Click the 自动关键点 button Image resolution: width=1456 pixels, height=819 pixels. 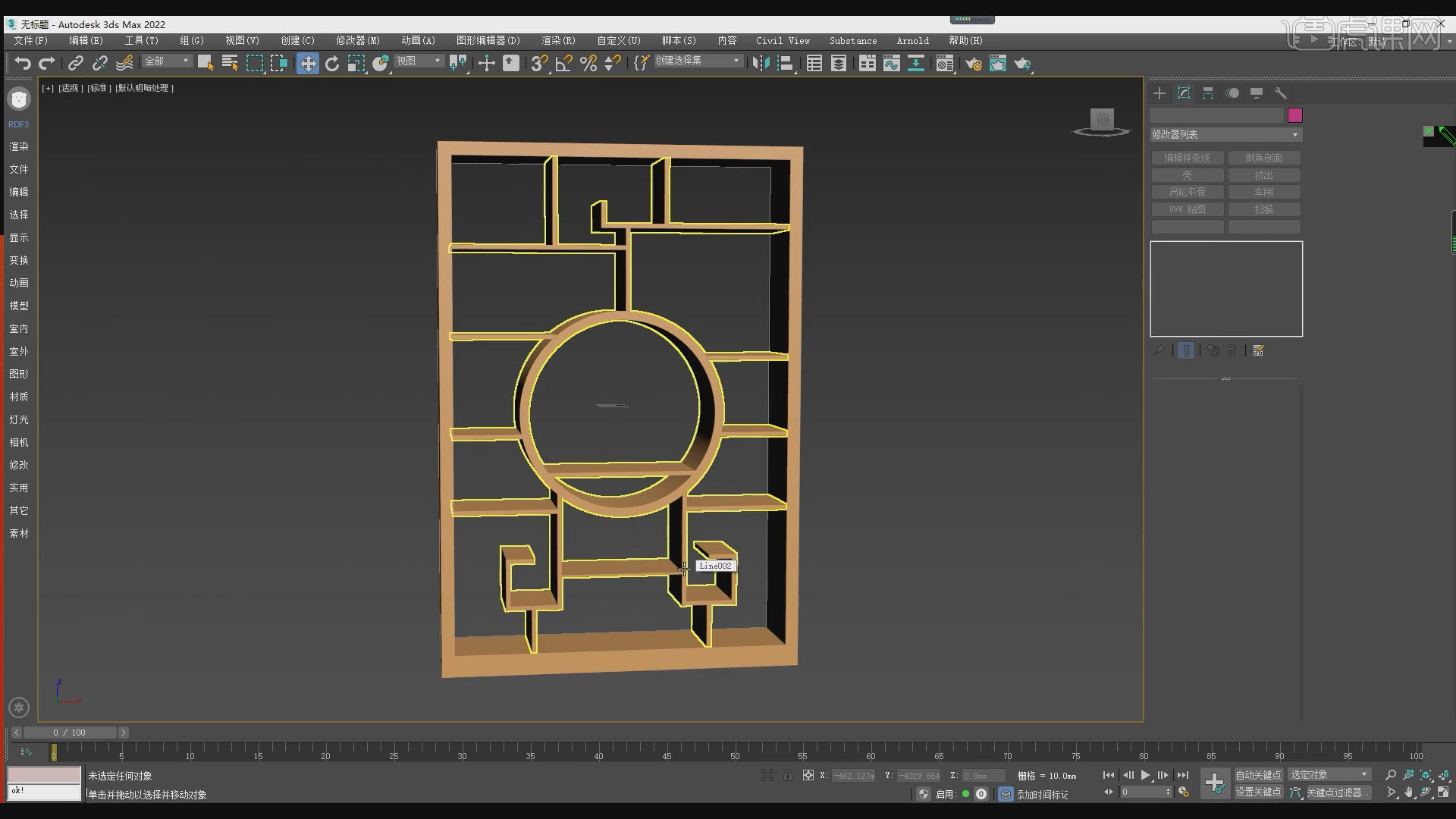1257,774
